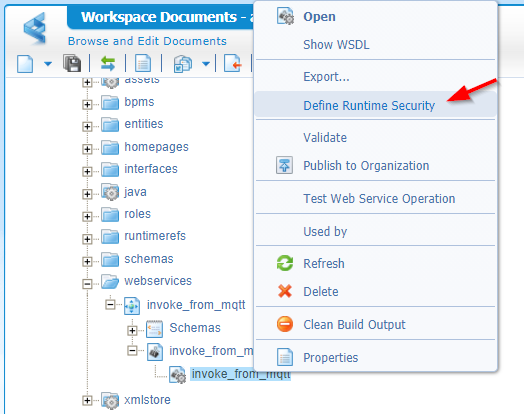Viewport: 524px width, 414px height.
Task: Collapse the webservices folder node
Action: [x=87, y=284]
